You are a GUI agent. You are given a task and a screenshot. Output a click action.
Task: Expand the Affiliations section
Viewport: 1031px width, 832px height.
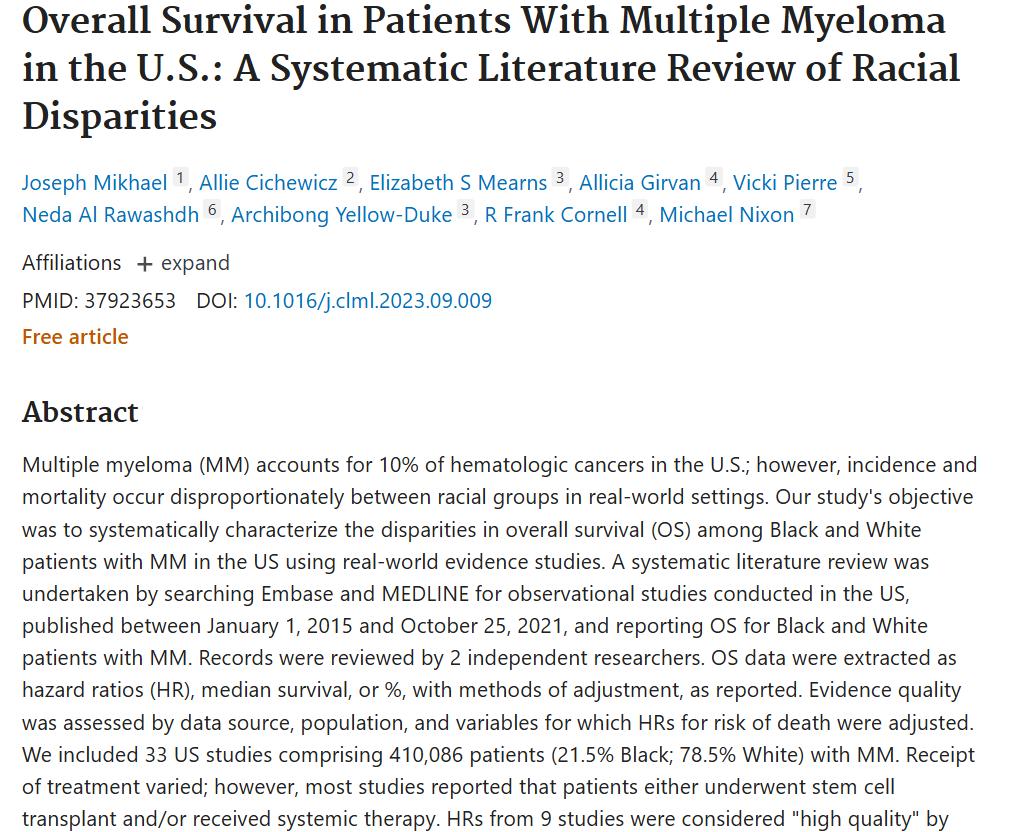183,263
